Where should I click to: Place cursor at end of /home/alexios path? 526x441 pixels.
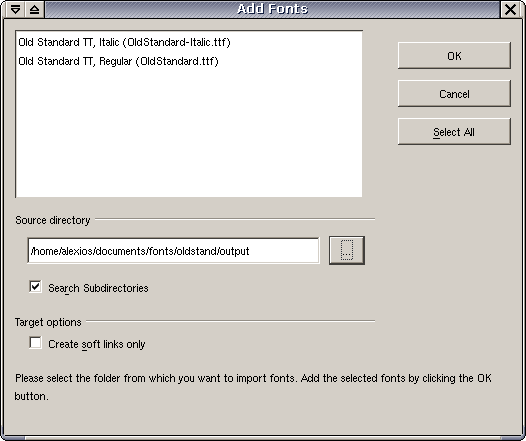point(249,251)
